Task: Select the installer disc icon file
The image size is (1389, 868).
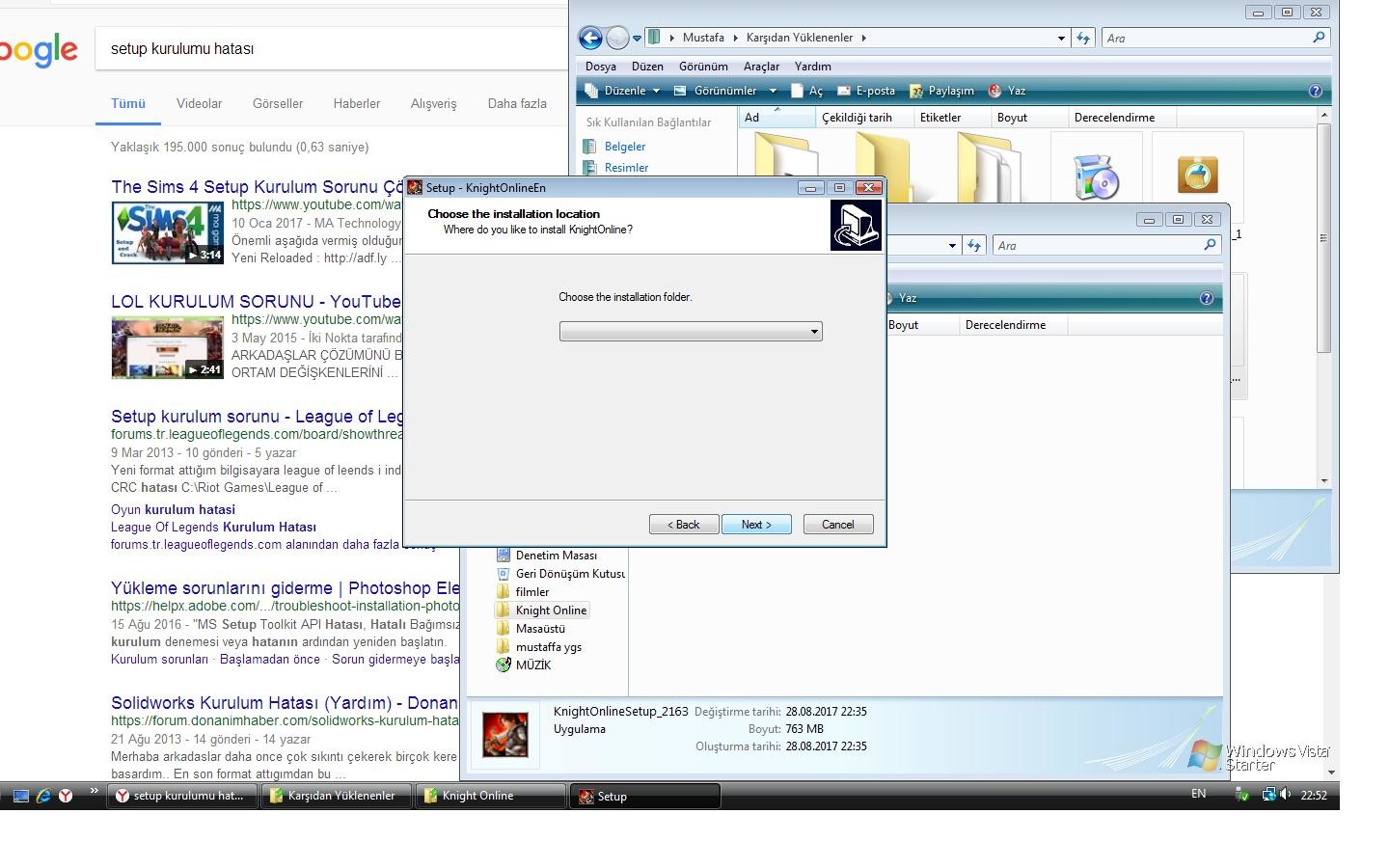Action: [x=1096, y=176]
